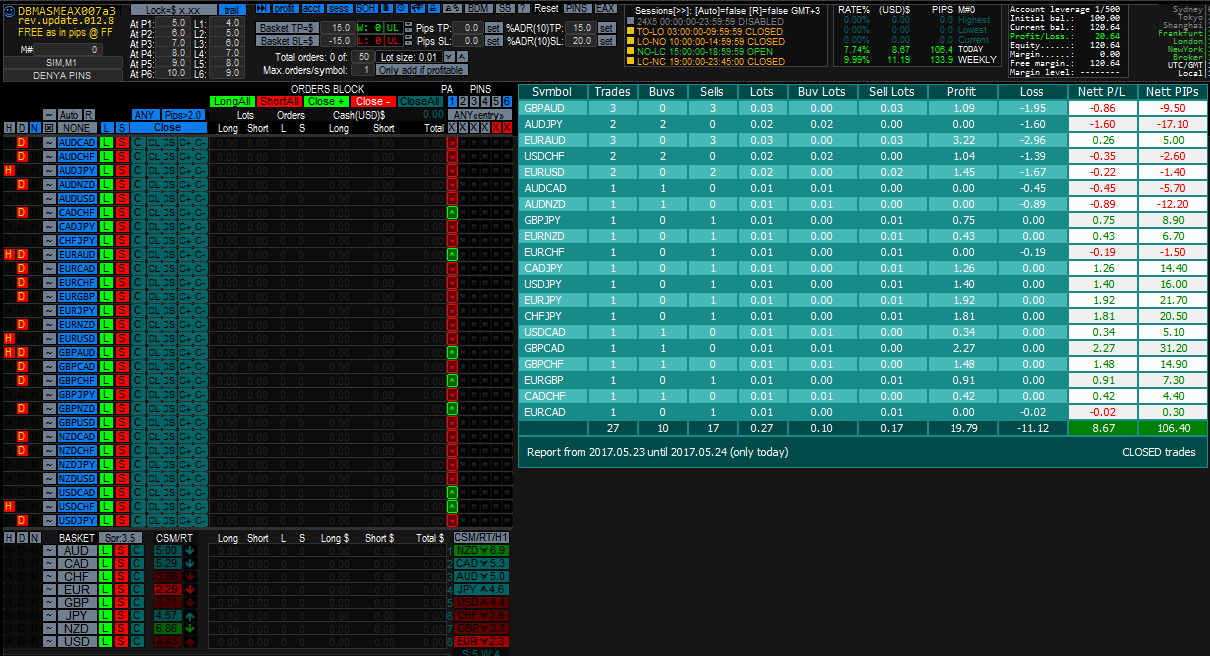The width and height of the screenshot is (1210, 656).
Task: Click the smiley face icon beside DBMASMEAX007a3
Action: pos(9,10)
